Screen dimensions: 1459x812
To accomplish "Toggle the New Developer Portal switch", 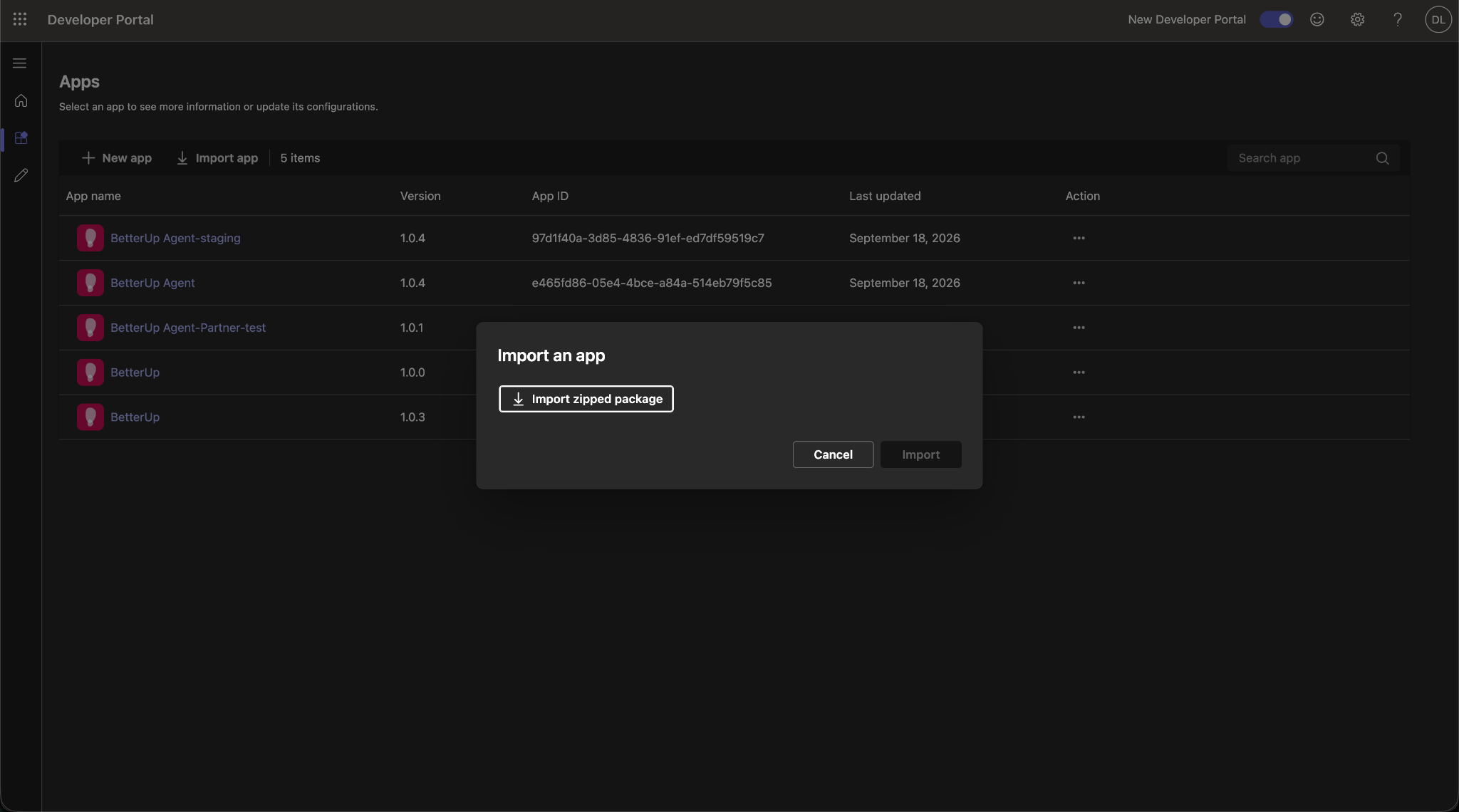I will pyautogui.click(x=1276, y=19).
